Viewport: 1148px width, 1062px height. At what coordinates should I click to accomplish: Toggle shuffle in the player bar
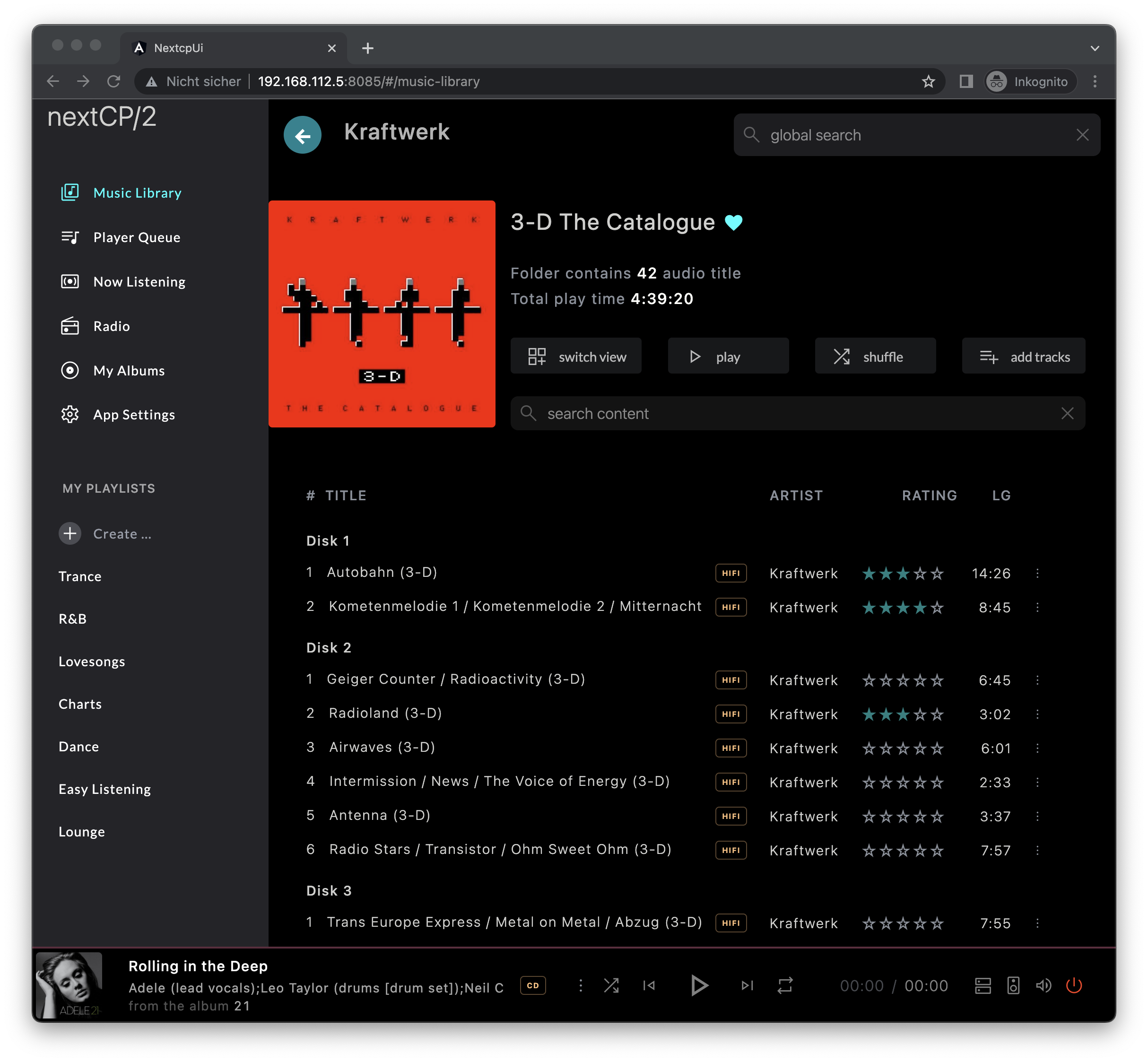pyautogui.click(x=611, y=985)
